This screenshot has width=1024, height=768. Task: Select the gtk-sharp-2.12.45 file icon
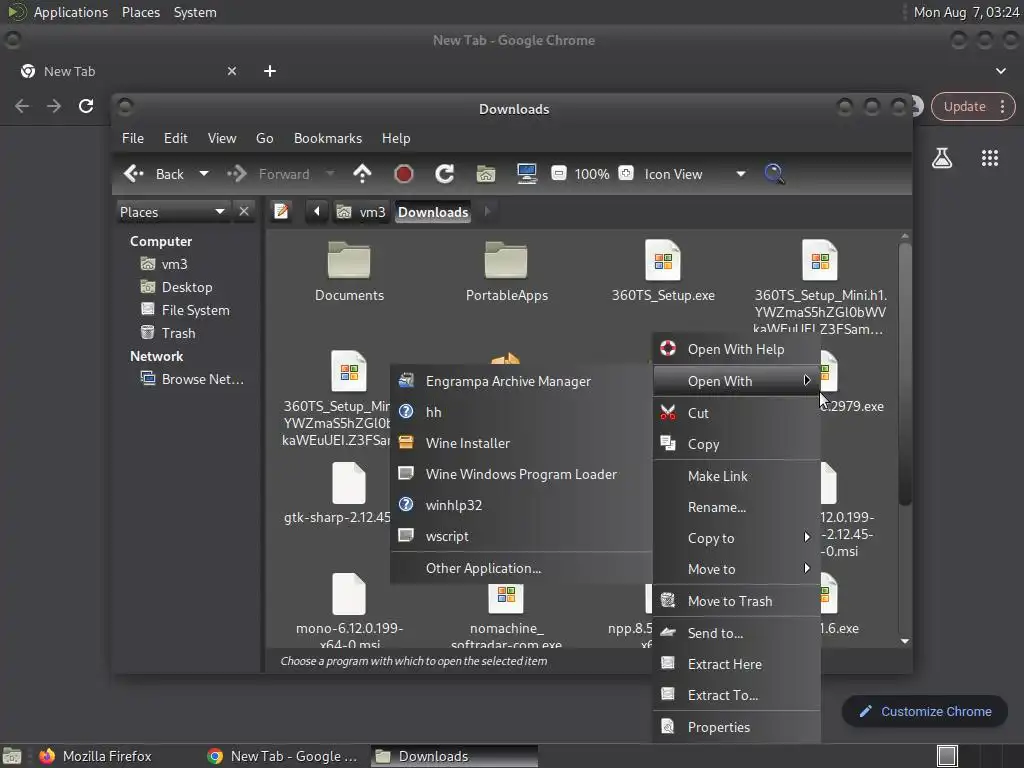coord(349,483)
